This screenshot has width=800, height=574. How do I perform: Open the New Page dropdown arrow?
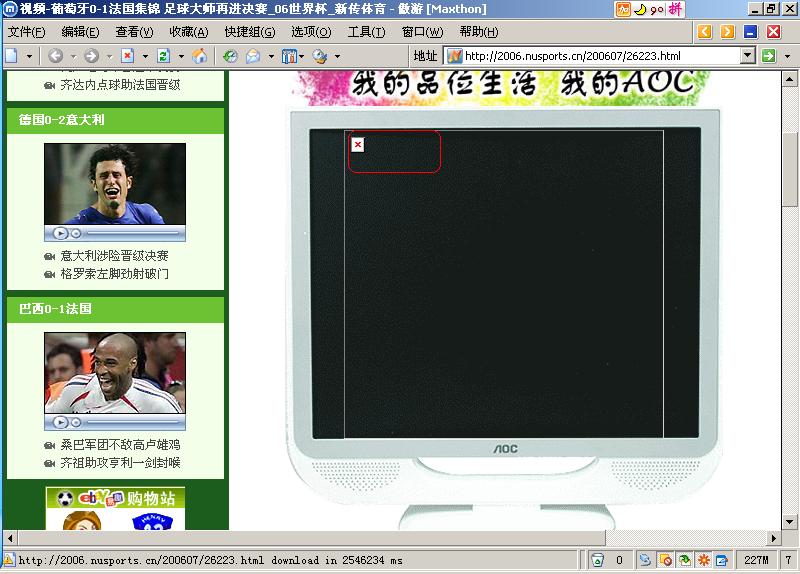point(29,56)
